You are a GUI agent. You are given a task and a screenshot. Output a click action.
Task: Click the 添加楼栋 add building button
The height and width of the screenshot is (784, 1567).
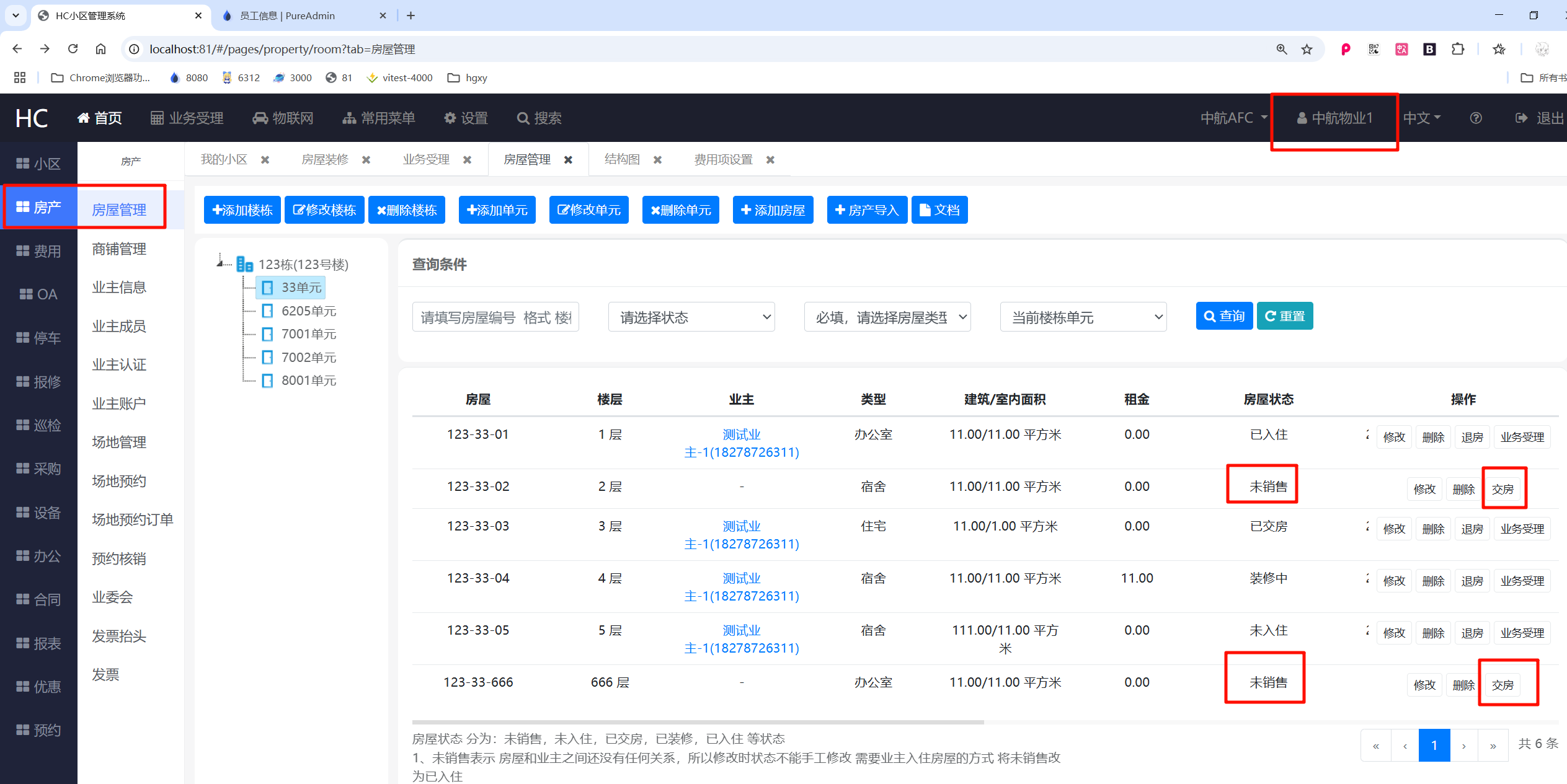pyautogui.click(x=242, y=210)
